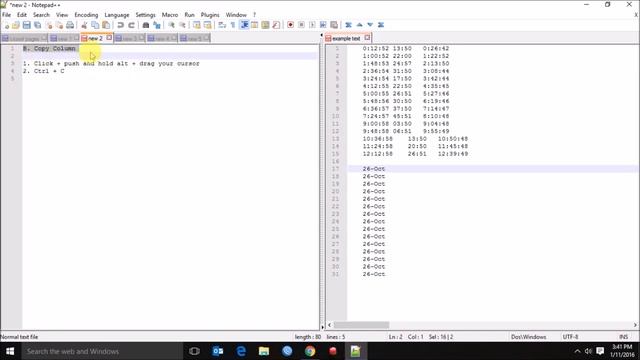Open File Explorer from taskbar
Screen dimensions: 640x360
coord(264,351)
